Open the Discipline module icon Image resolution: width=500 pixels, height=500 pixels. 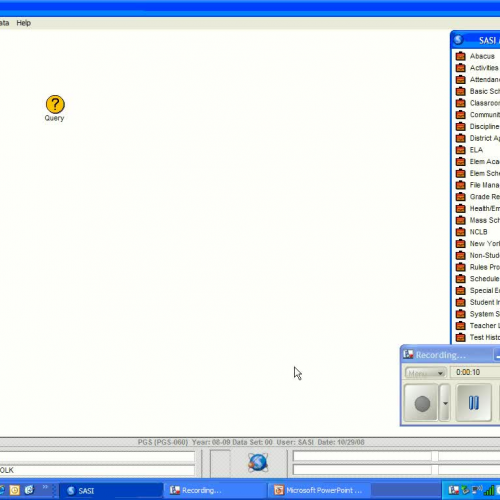click(460, 126)
